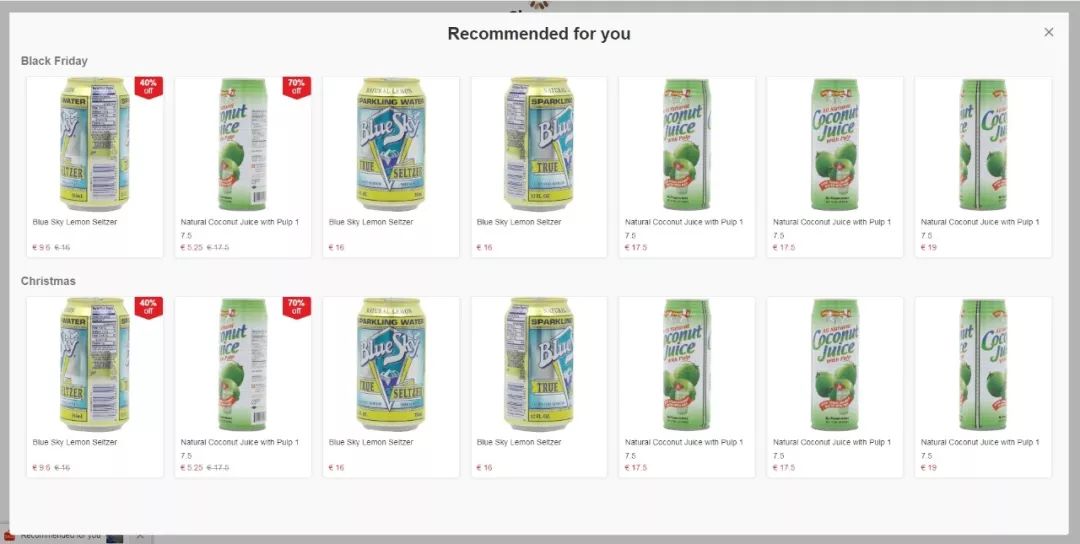Screen dimensions: 1080x544
Task: Close the Recommended for you bottom tab
Action: [140, 536]
